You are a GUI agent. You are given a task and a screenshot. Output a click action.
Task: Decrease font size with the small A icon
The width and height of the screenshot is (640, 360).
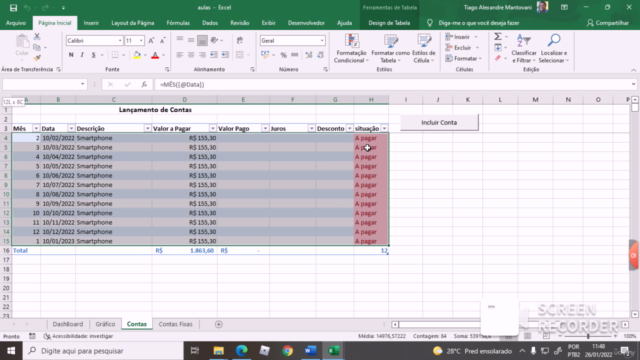tap(162, 40)
